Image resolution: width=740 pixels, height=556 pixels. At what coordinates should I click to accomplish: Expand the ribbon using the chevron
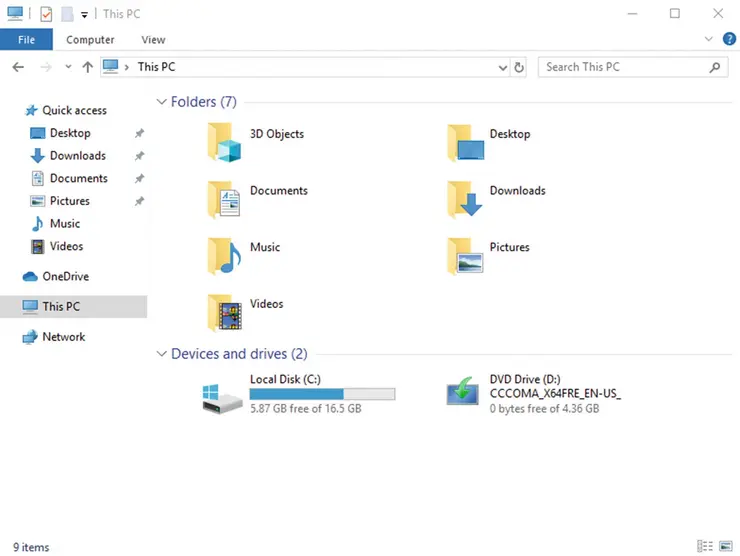pyautogui.click(x=708, y=39)
